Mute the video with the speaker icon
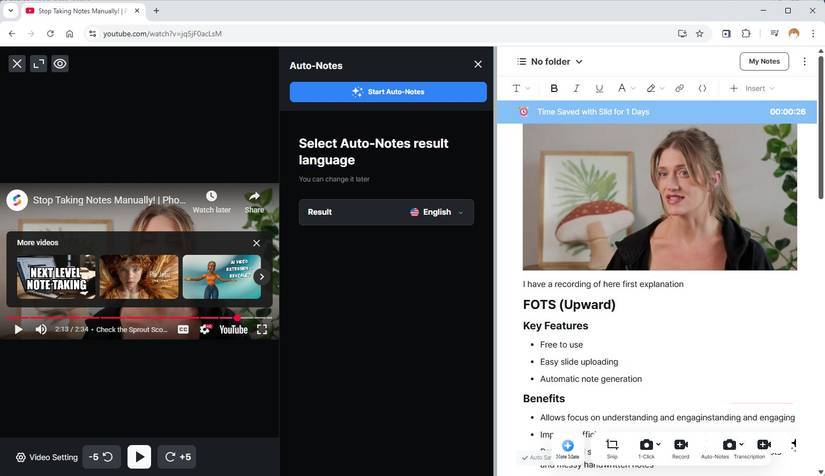 41,329
